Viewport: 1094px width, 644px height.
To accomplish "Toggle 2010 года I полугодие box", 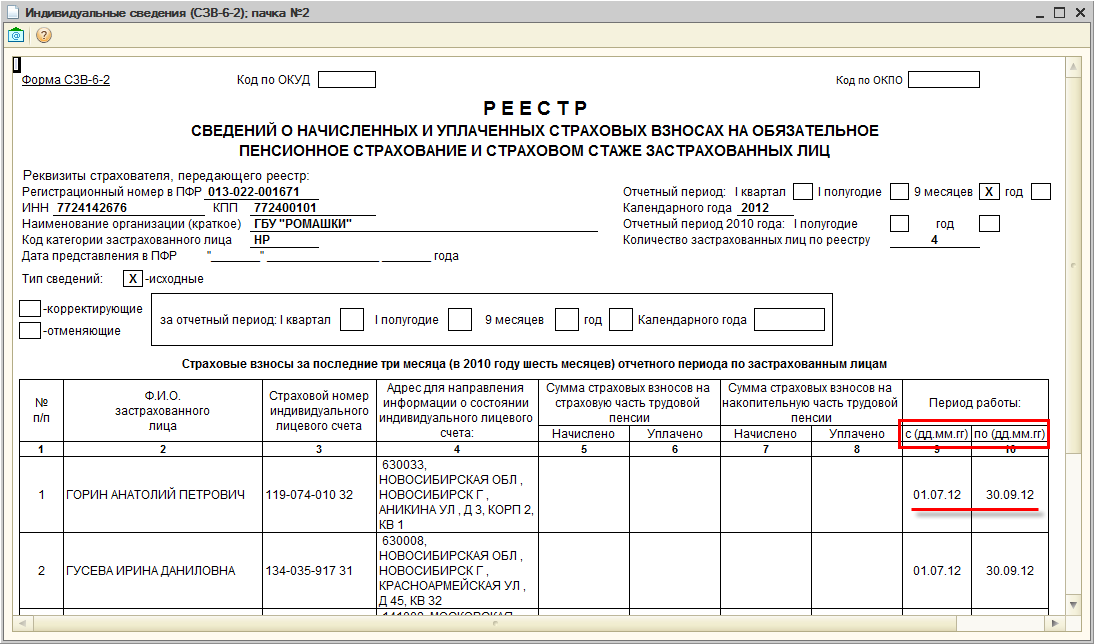I will (899, 224).
